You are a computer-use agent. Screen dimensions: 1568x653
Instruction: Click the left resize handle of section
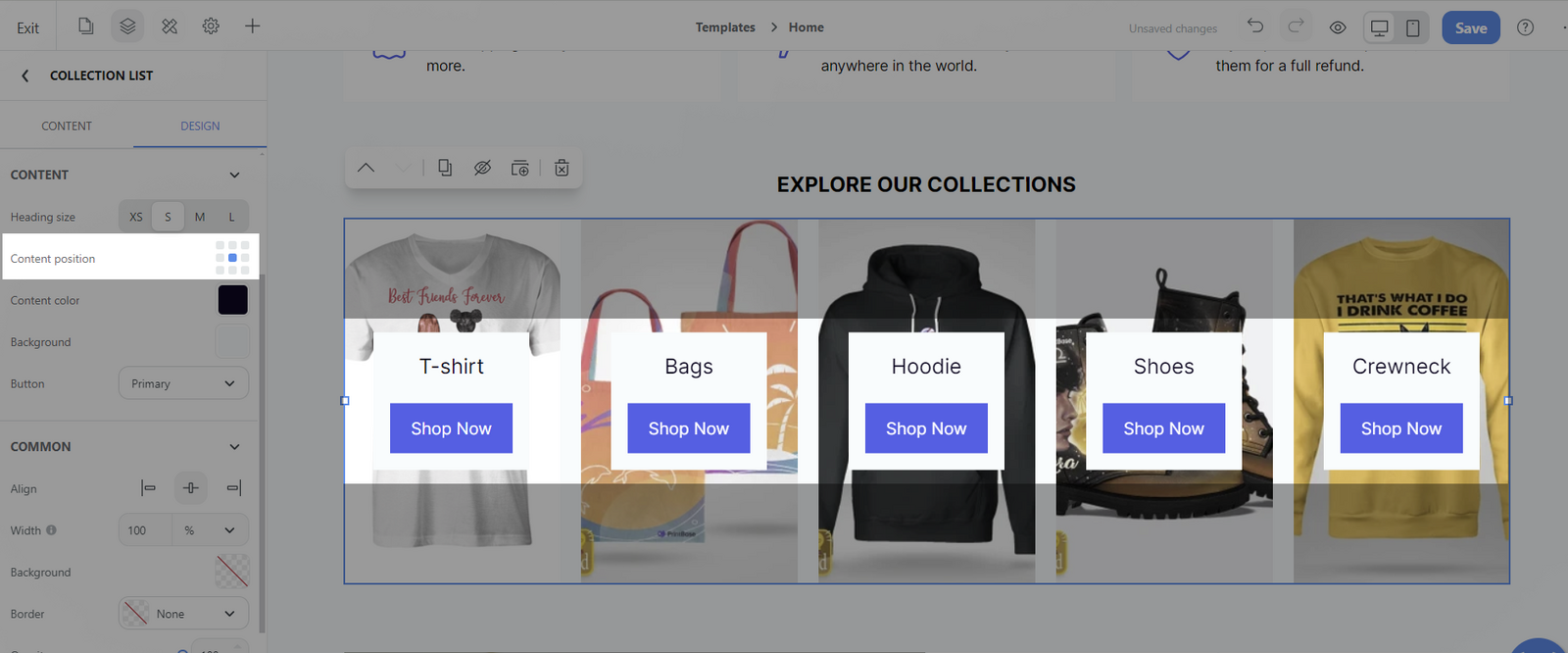(x=345, y=401)
